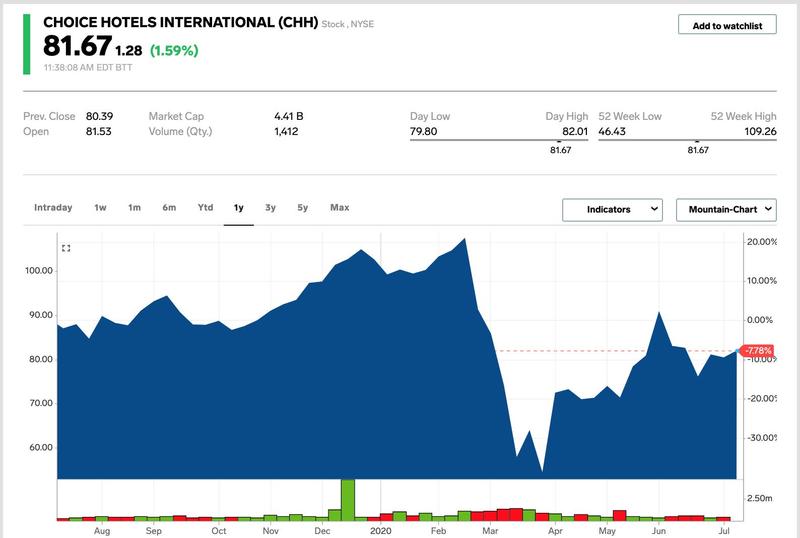Click the -7.78% price change marker
800x538 pixels.
pyautogui.click(x=757, y=351)
